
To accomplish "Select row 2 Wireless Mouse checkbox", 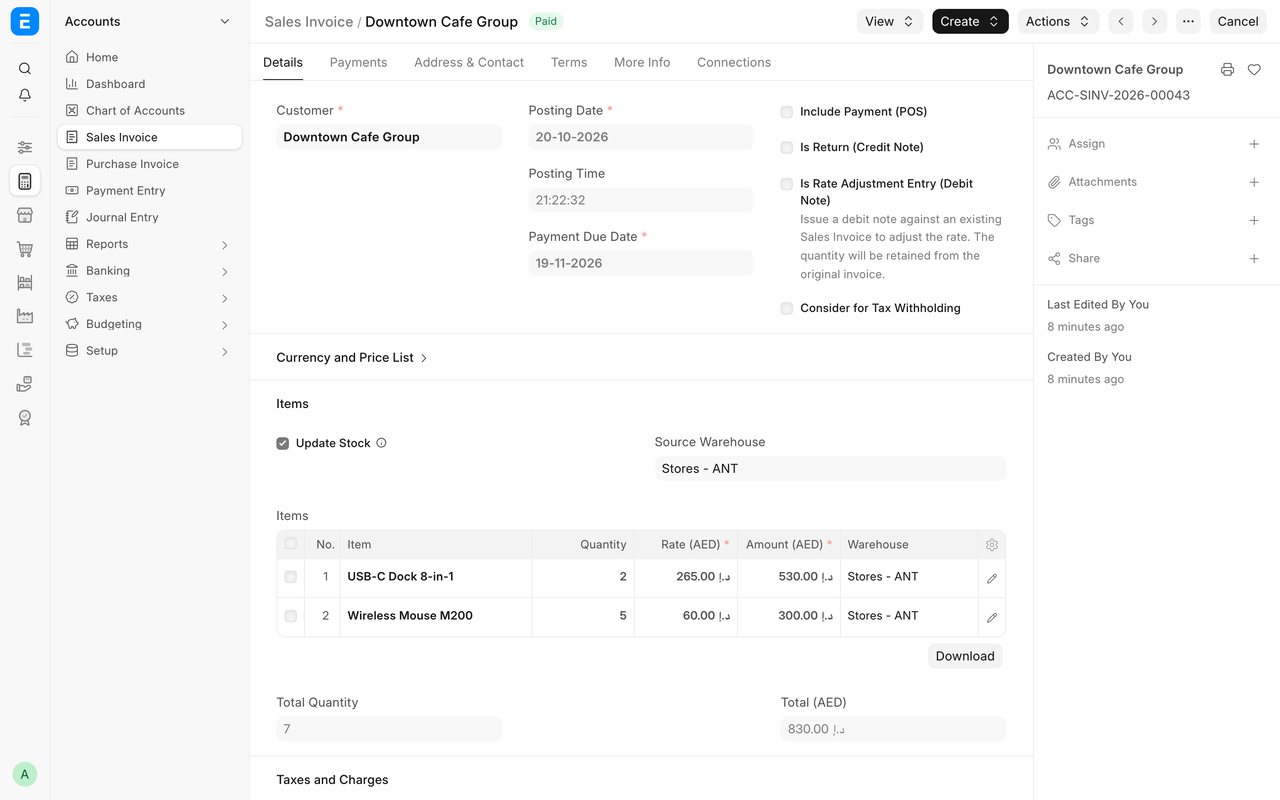I will [x=291, y=616].
